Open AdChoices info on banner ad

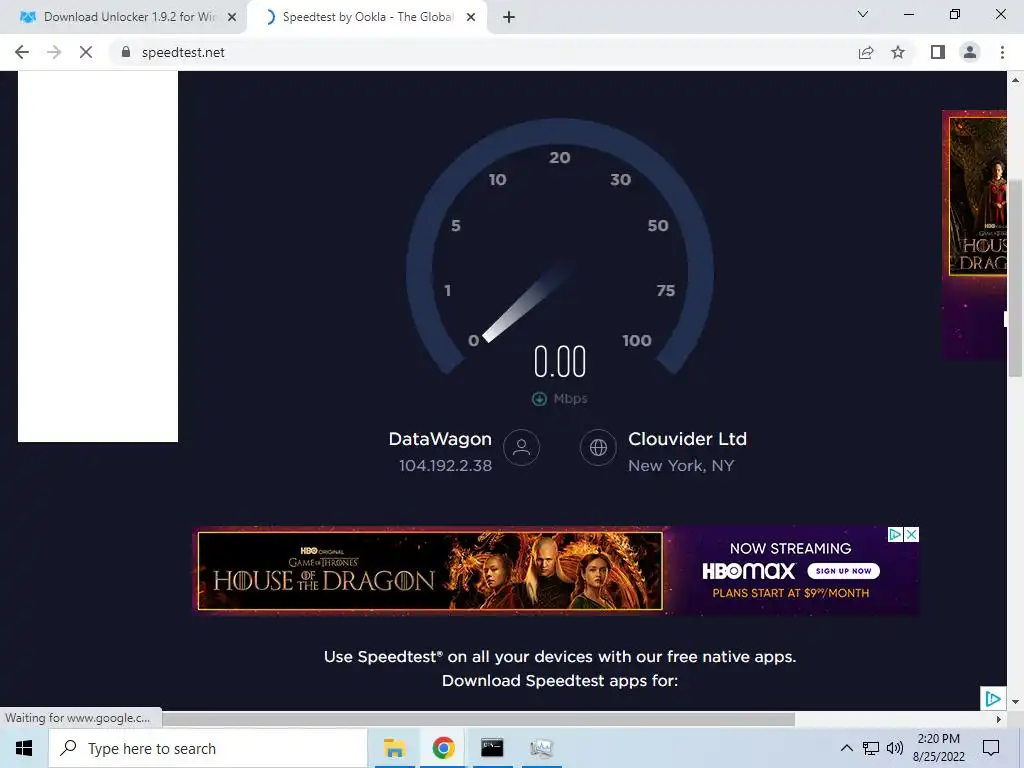[895, 535]
